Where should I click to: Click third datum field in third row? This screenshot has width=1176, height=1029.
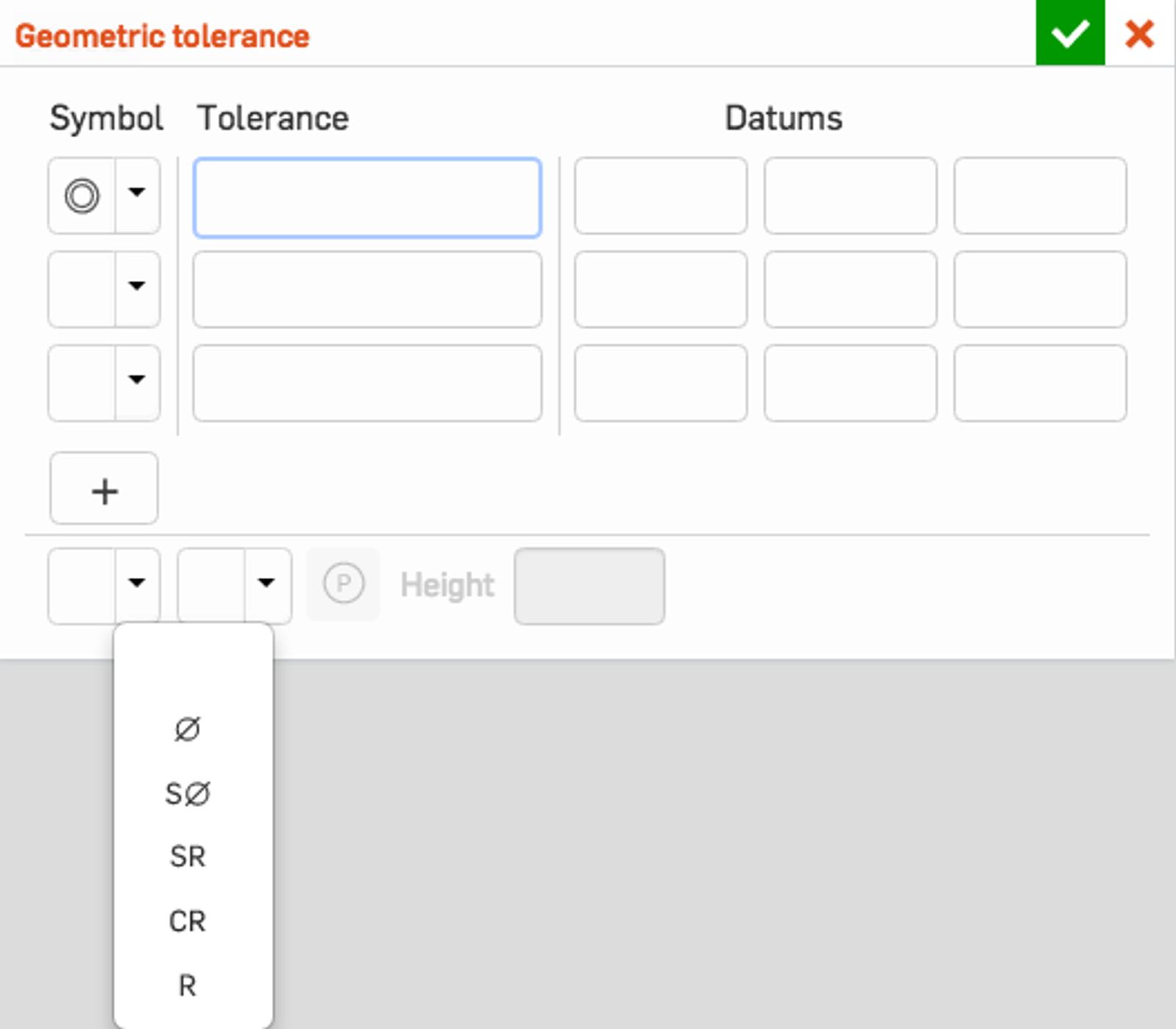click(1039, 383)
